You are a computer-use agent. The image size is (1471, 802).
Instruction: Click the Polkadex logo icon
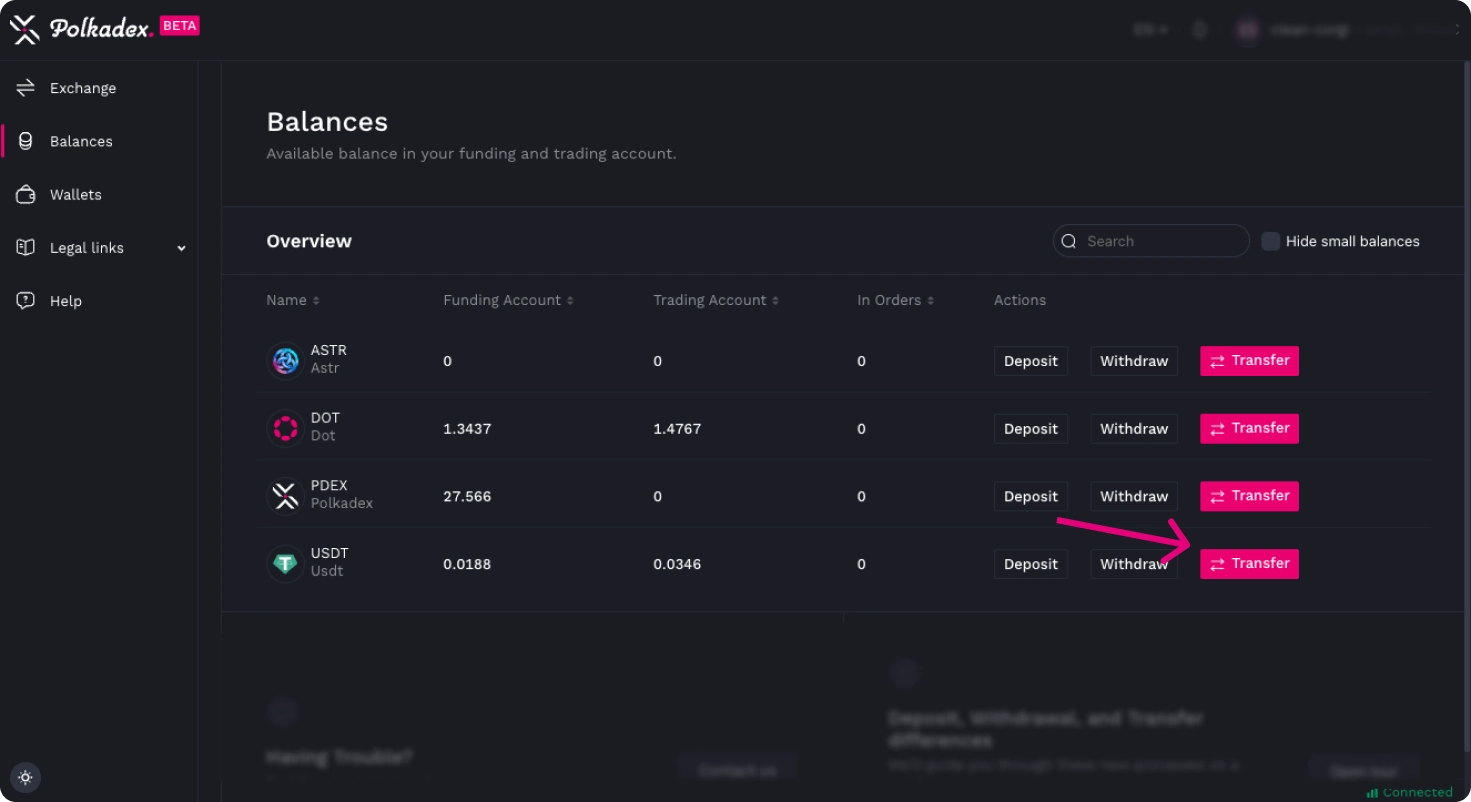pyautogui.click(x=24, y=29)
